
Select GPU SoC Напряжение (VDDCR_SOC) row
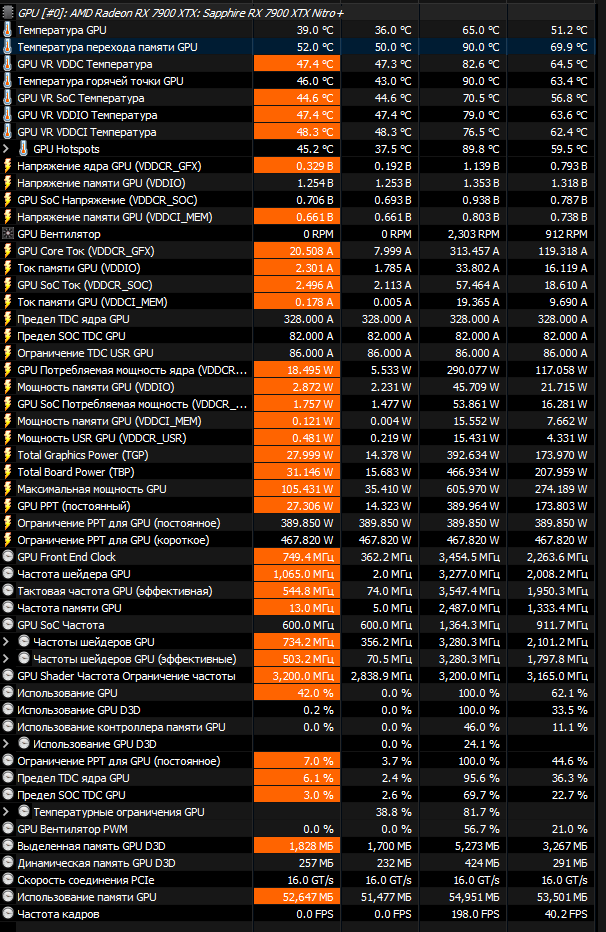click(x=298, y=200)
